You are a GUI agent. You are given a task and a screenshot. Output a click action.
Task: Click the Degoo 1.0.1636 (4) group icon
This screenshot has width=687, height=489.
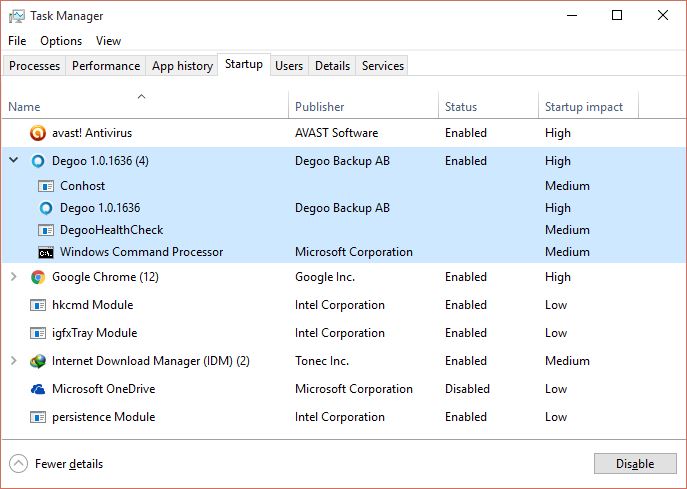point(38,161)
